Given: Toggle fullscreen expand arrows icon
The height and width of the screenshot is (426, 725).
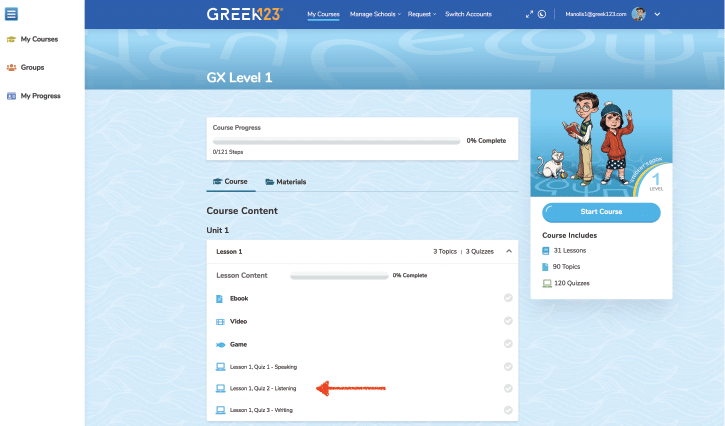Looking at the screenshot, I should click(529, 14).
